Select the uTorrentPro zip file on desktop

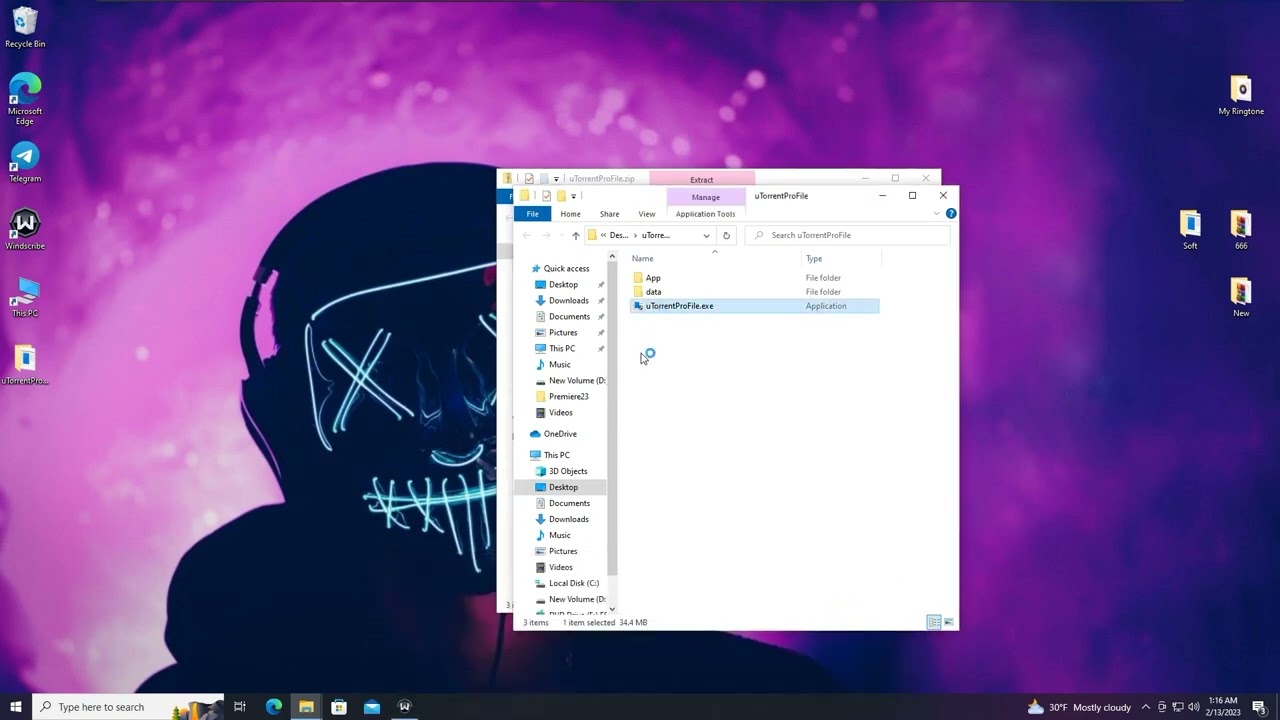25,364
